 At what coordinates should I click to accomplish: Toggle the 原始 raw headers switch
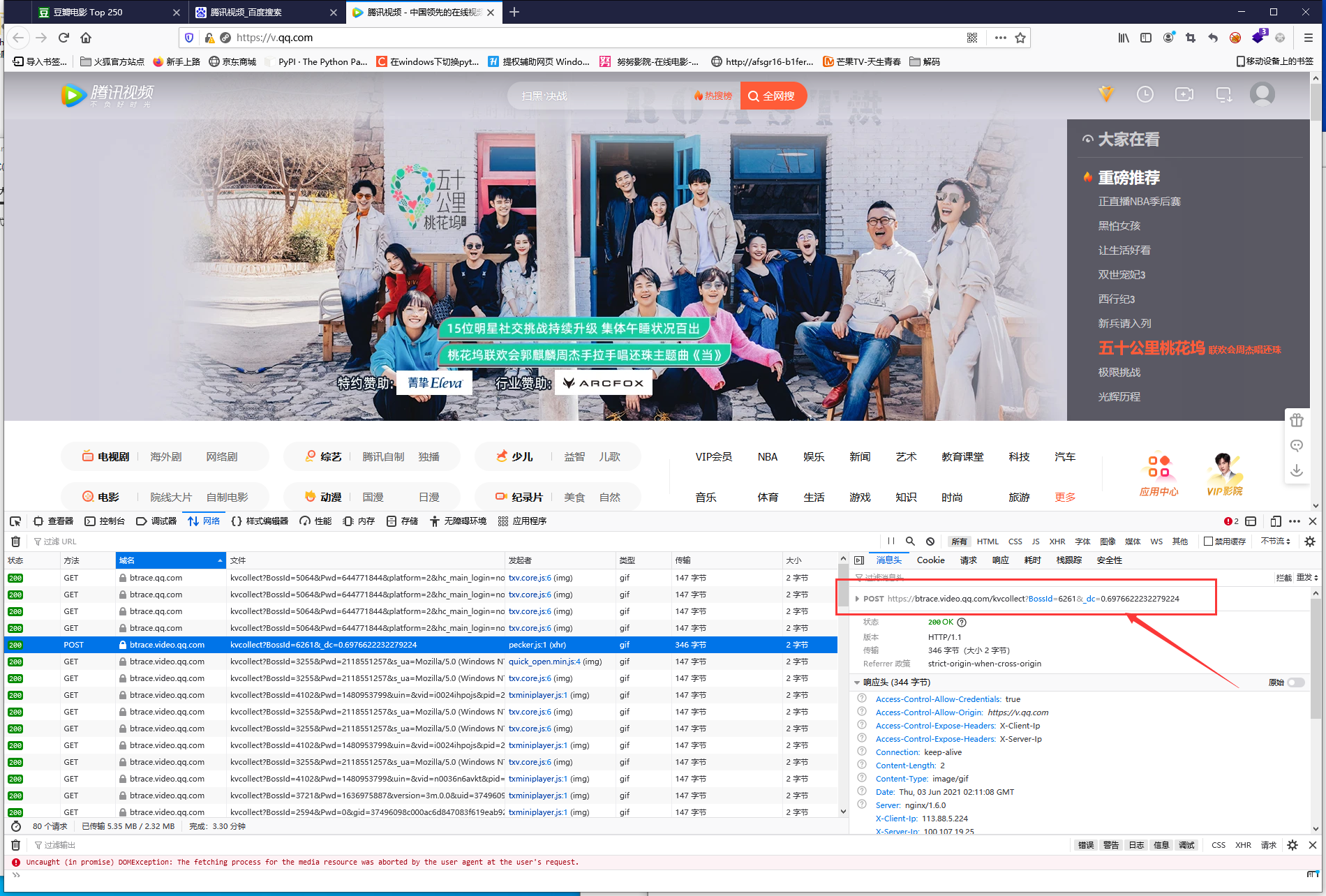click(1296, 682)
